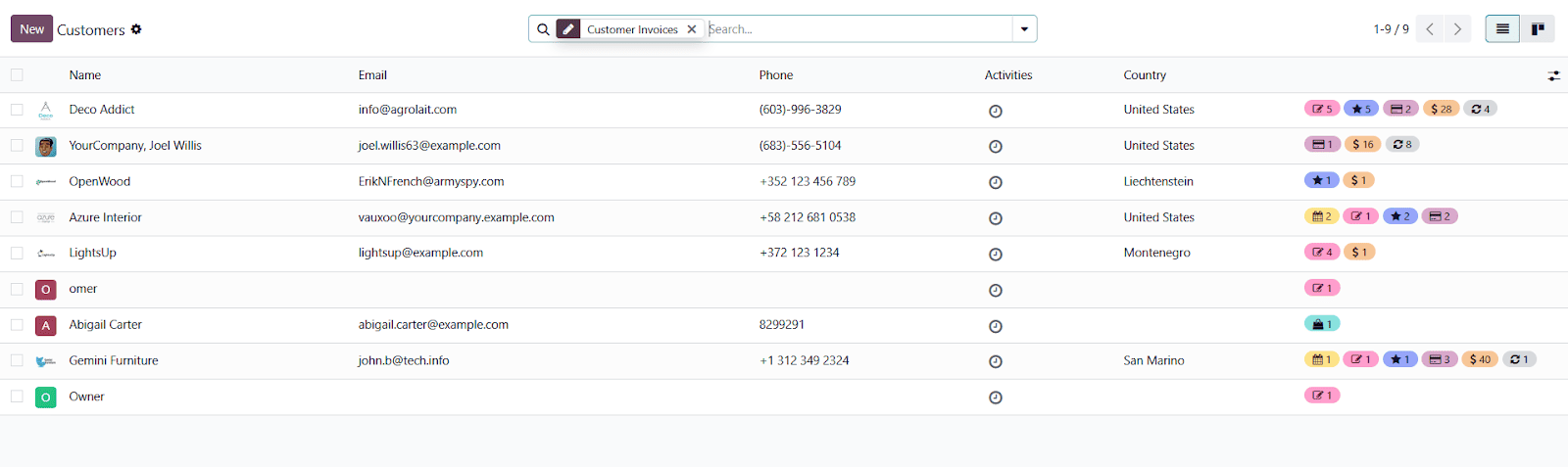1568x467 pixels.
Task: Switch to List view
Action: [1502, 29]
